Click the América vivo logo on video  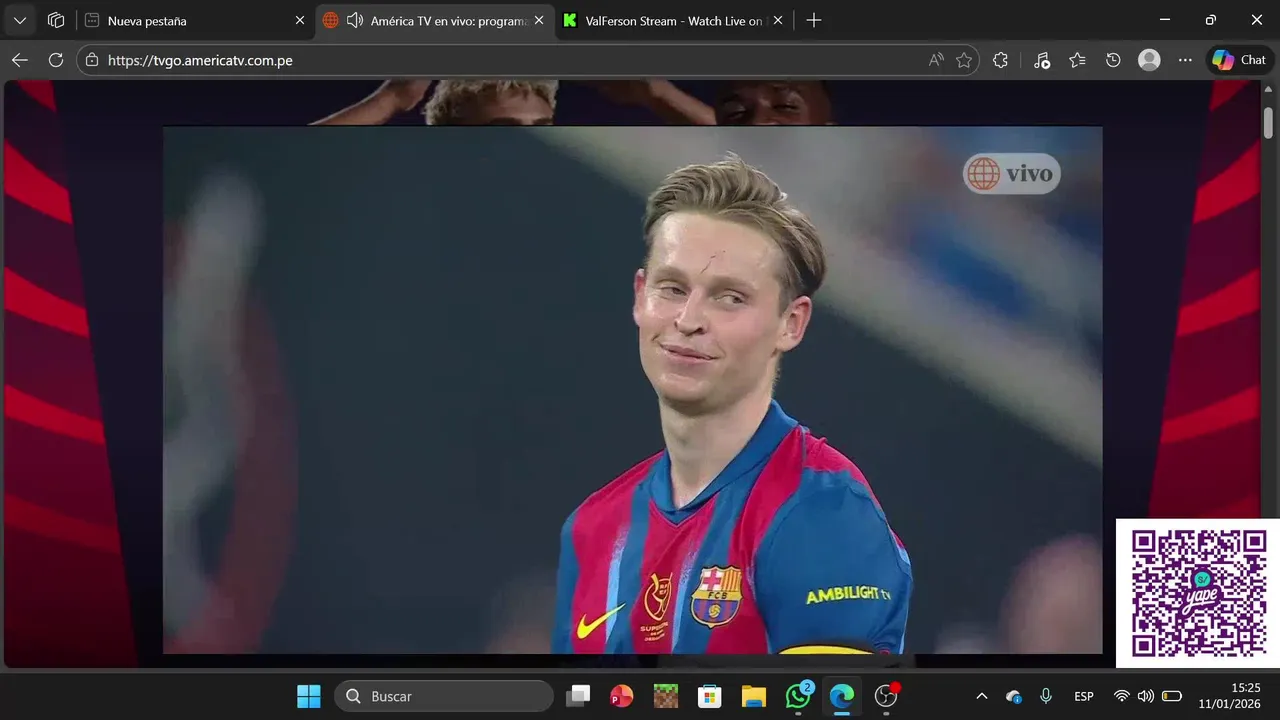pos(1011,174)
